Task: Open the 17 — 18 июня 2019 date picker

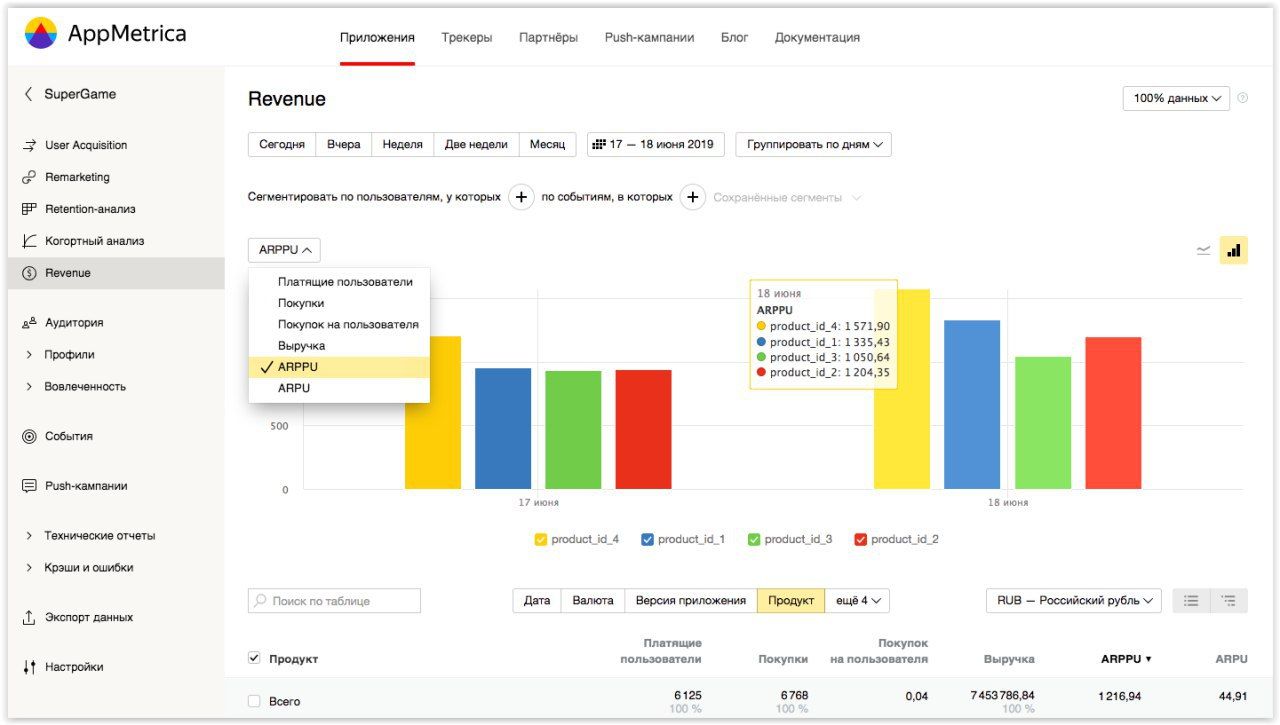Action: [x=656, y=144]
